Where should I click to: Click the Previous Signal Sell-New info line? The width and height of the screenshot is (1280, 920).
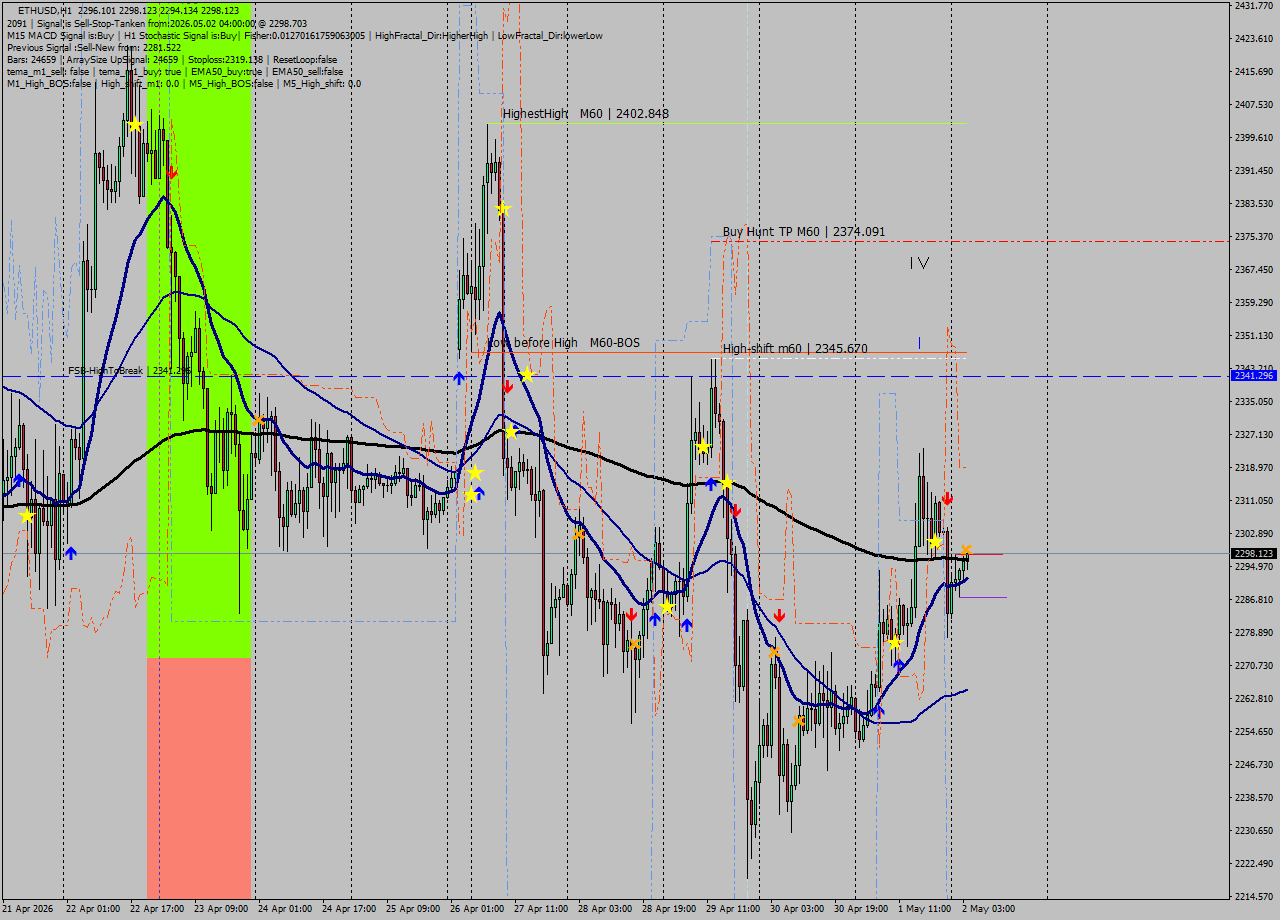point(94,48)
